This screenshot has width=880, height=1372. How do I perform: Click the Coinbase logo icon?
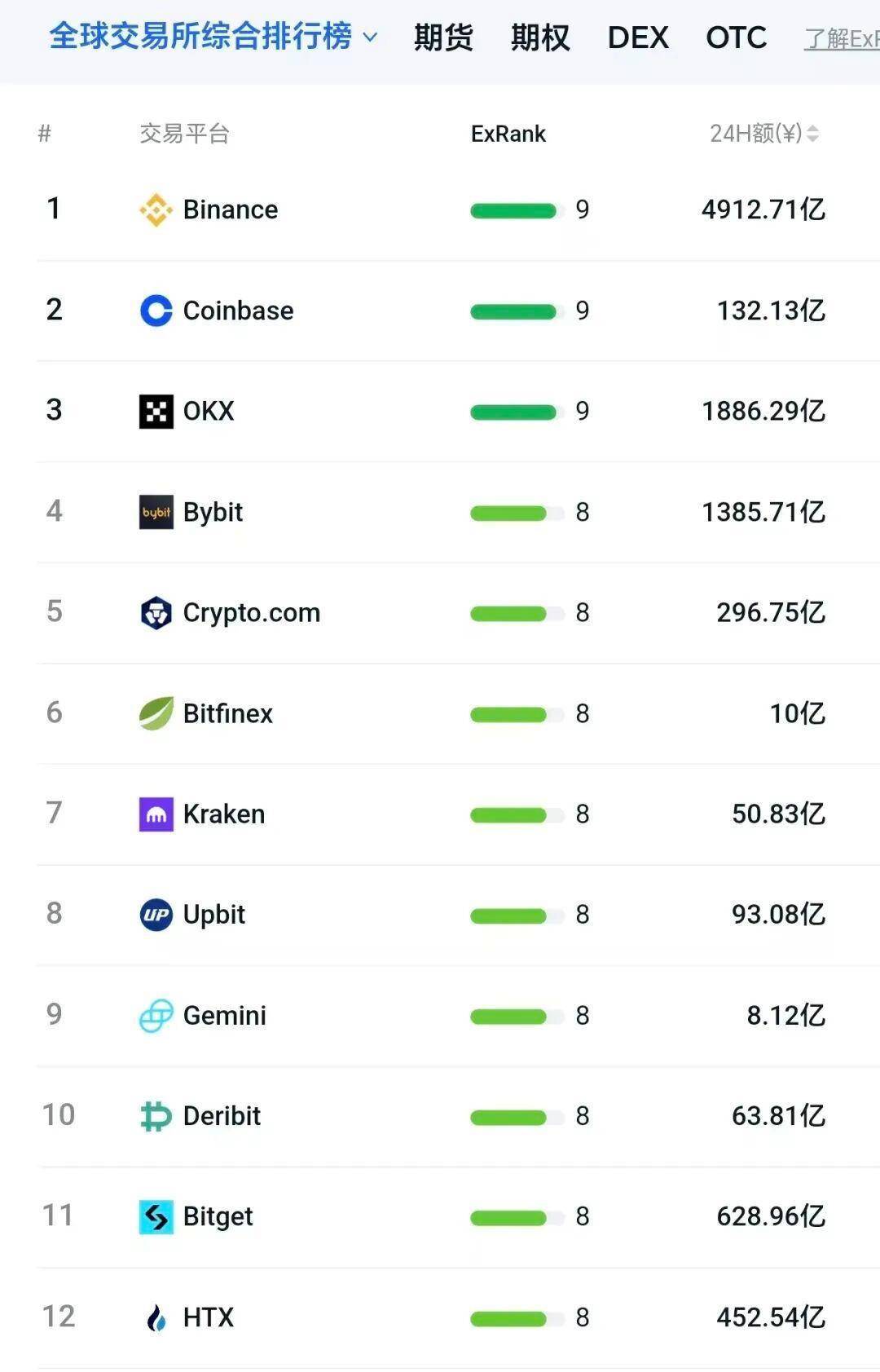(156, 311)
